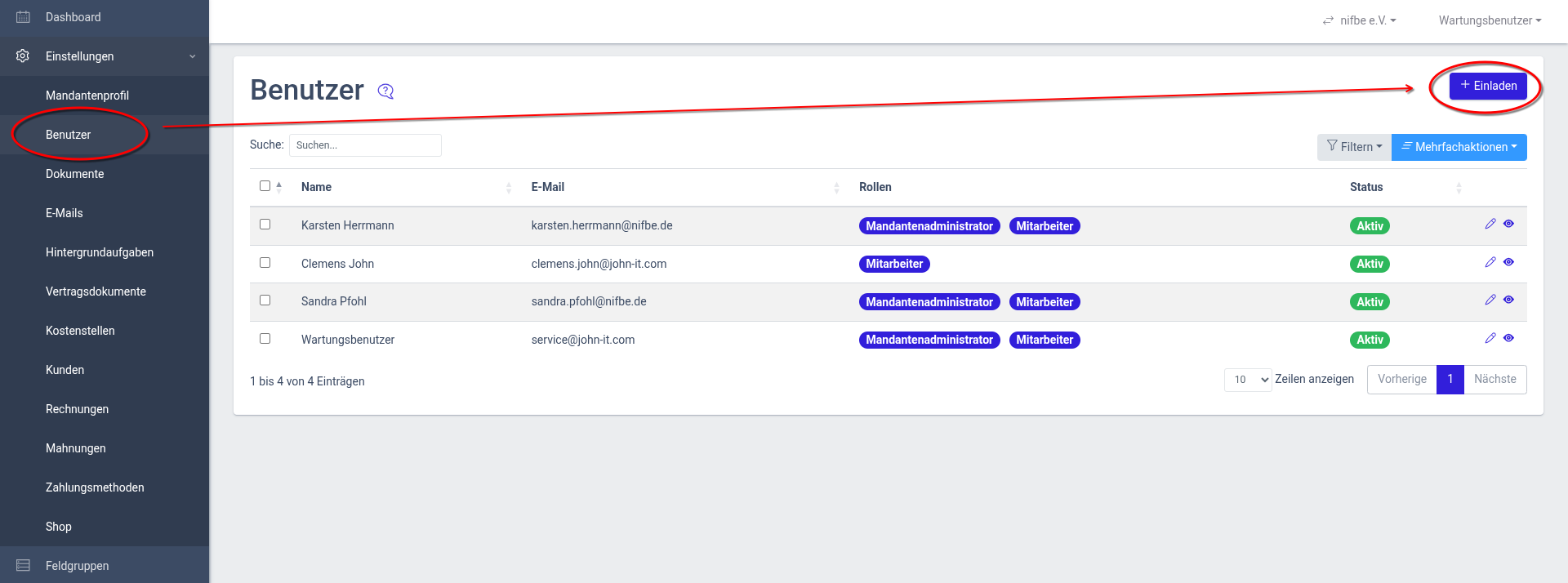1568x583 pixels.
Task: Open the rows-per-page selector showing 10
Action: tap(1247, 380)
